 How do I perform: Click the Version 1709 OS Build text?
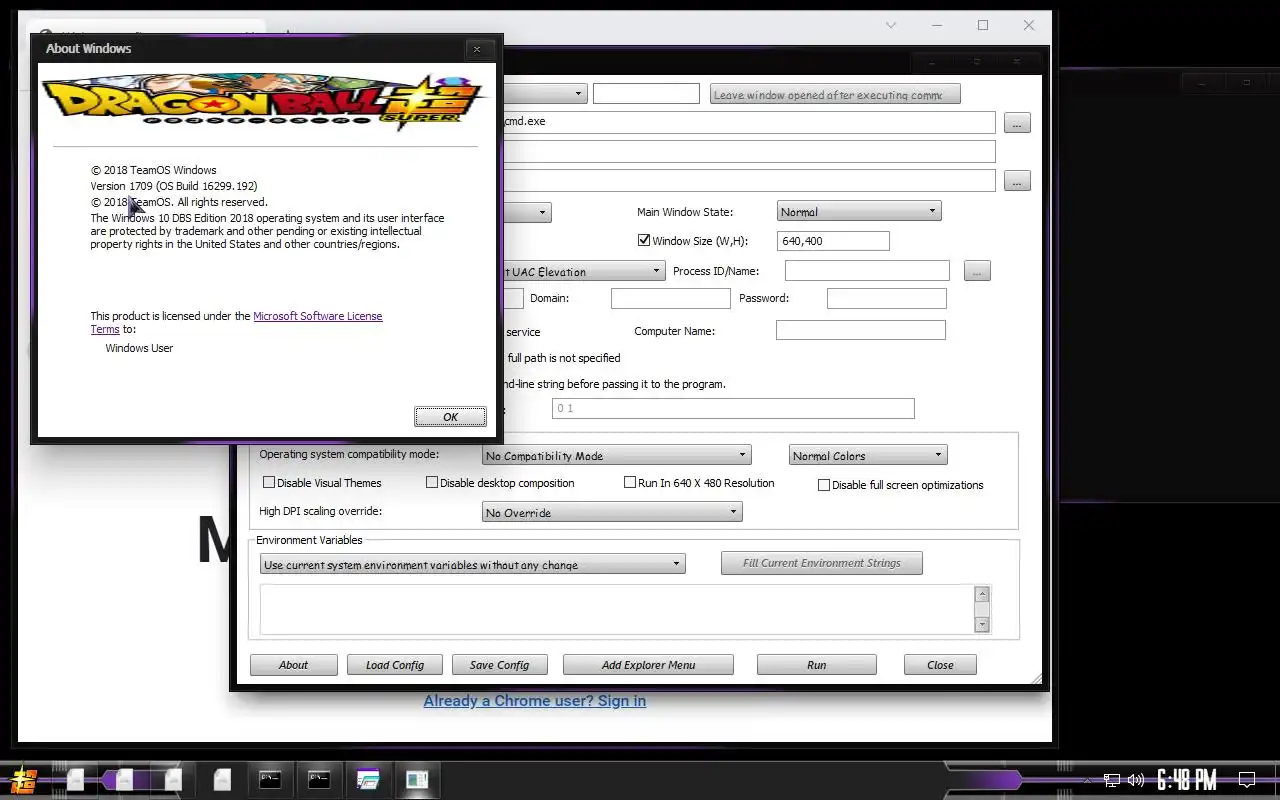click(174, 186)
